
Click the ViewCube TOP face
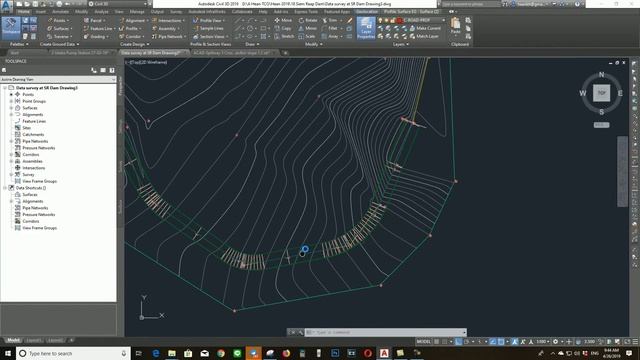(601, 93)
